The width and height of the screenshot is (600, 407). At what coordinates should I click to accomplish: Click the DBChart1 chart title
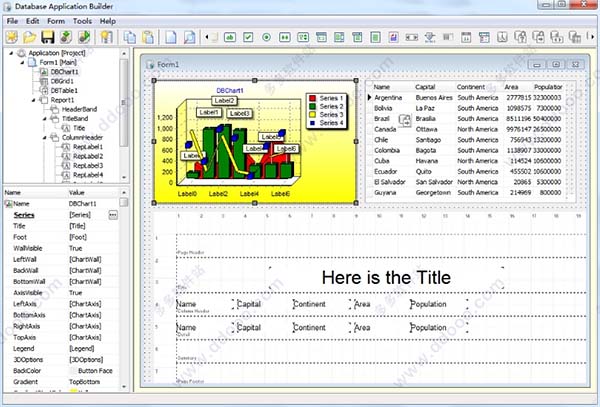pos(230,91)
